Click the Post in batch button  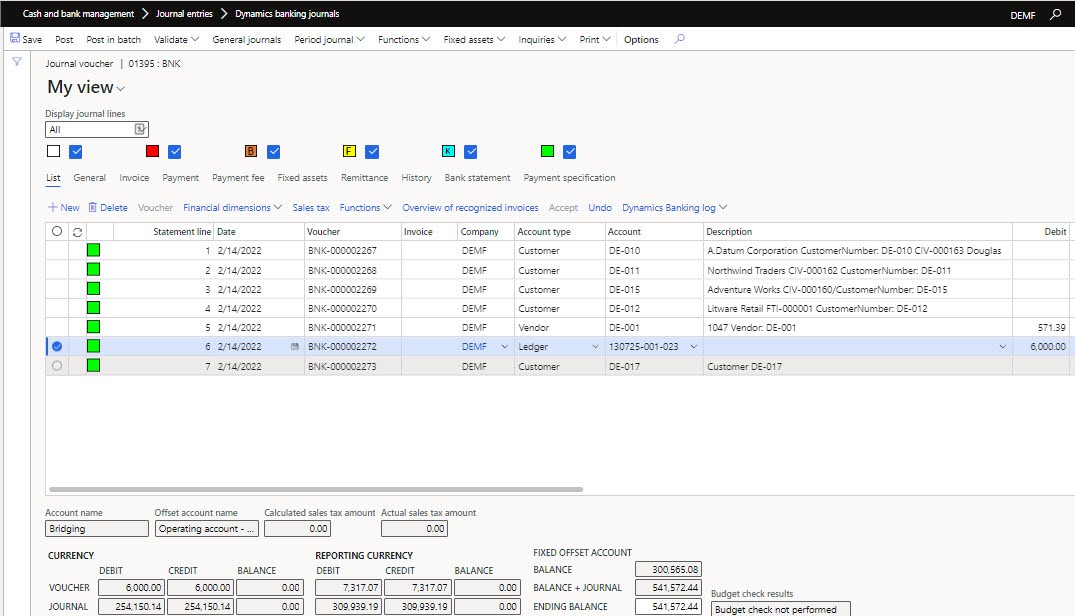[113, 40]
